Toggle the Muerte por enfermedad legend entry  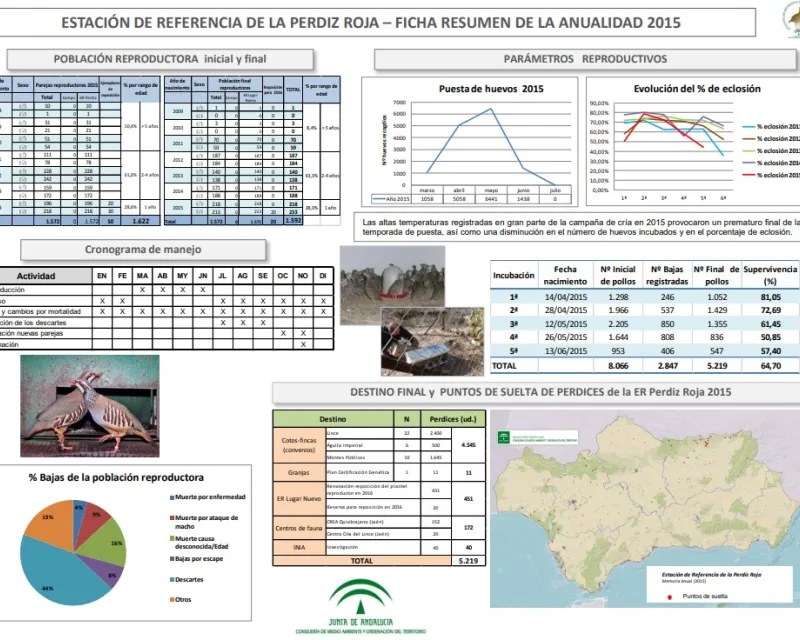point(173,496)
